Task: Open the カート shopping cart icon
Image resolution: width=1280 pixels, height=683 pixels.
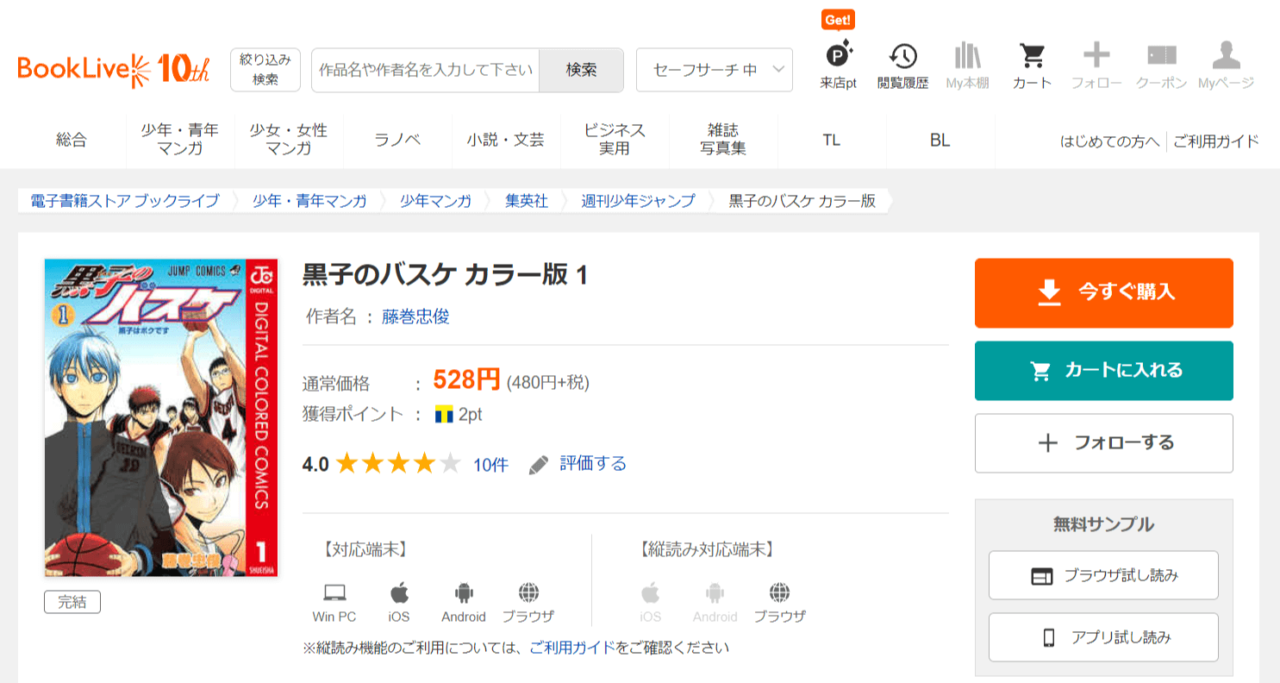Action: tap(1032, 56)
